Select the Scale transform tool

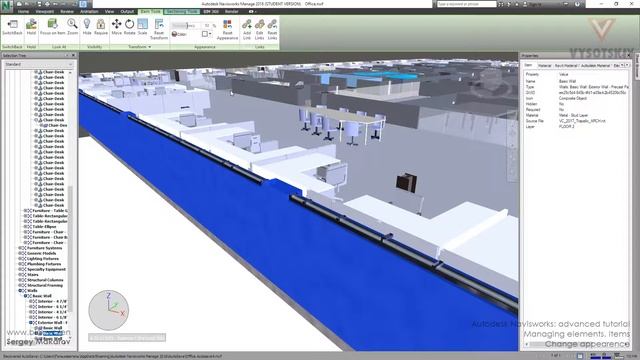click(x=142, y=24)
